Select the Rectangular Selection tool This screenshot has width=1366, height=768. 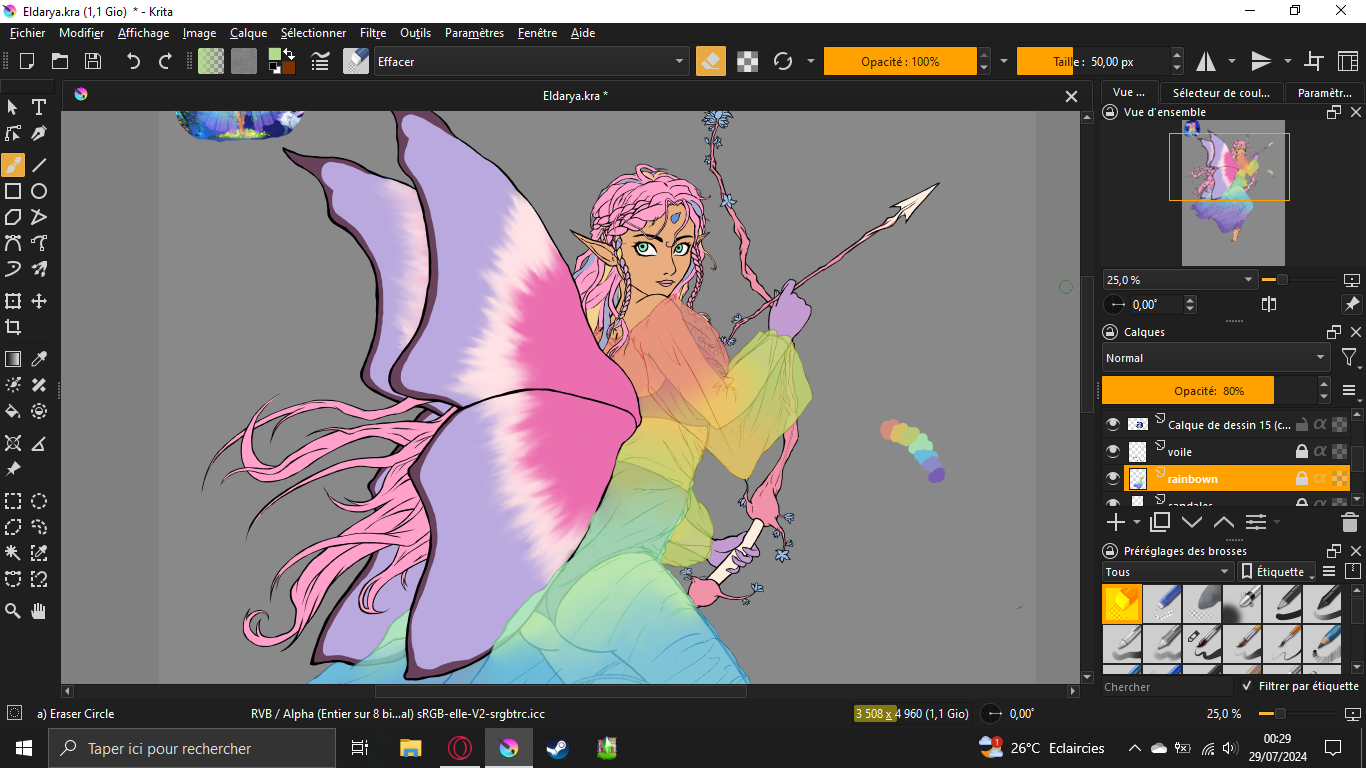click(13, 501)
